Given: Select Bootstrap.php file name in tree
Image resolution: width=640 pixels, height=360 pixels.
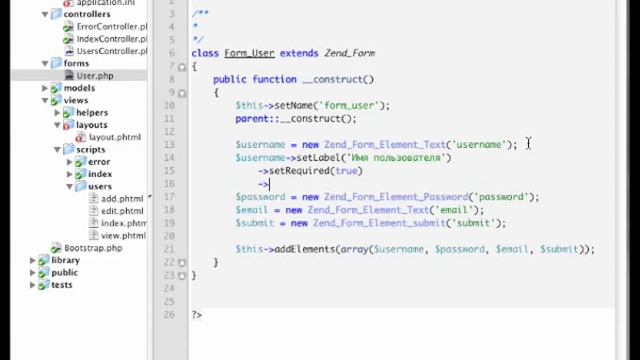Looking at the screenshot, I should pyautogui.click(x=93, y=248).
